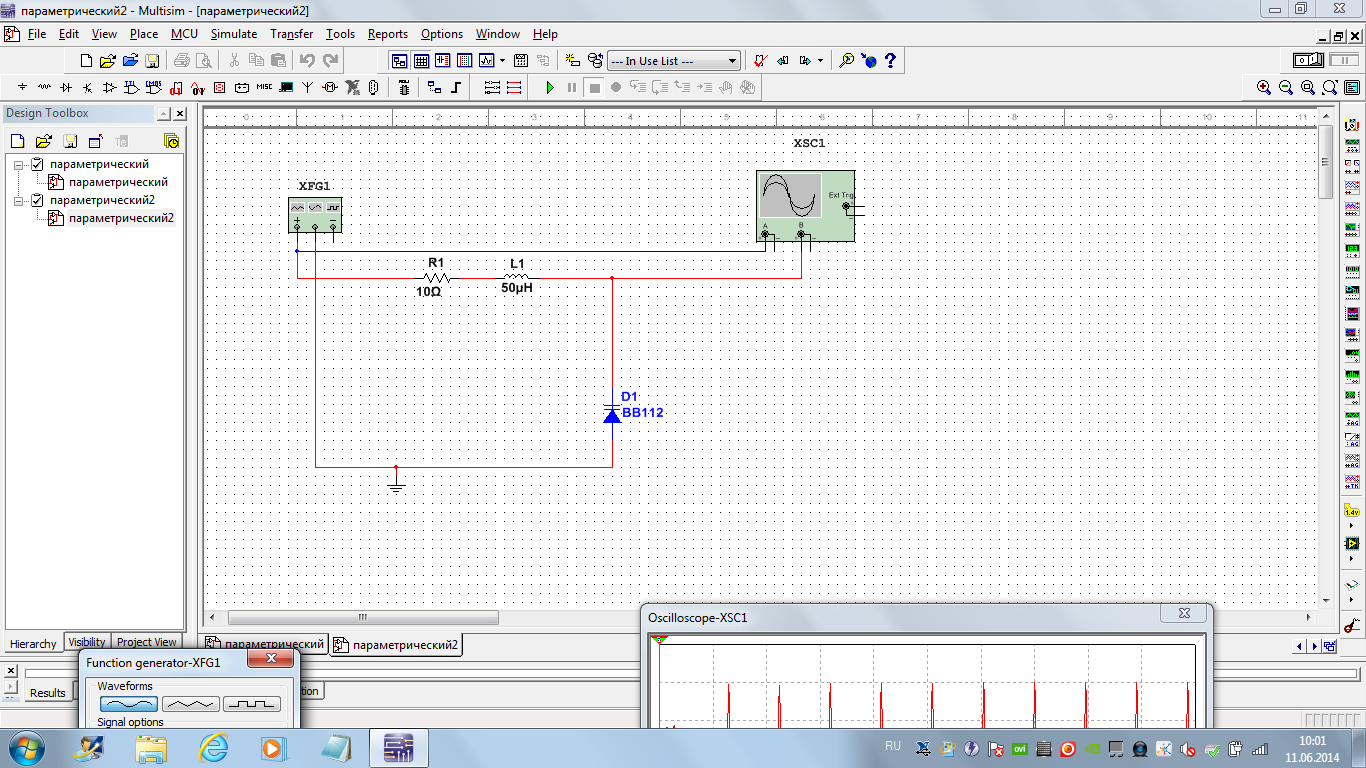Click the Place Transistor component icon
The height and width of the screenshot is (768, 1366).
pyautogui.click(x=87, y=87)
